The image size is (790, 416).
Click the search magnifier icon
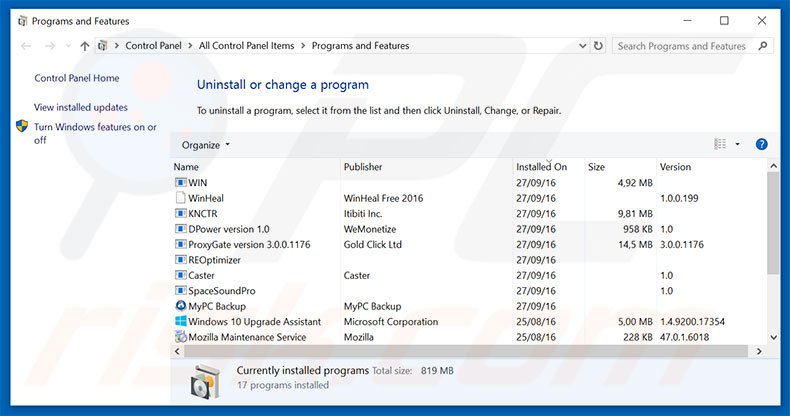coord(763,46)
